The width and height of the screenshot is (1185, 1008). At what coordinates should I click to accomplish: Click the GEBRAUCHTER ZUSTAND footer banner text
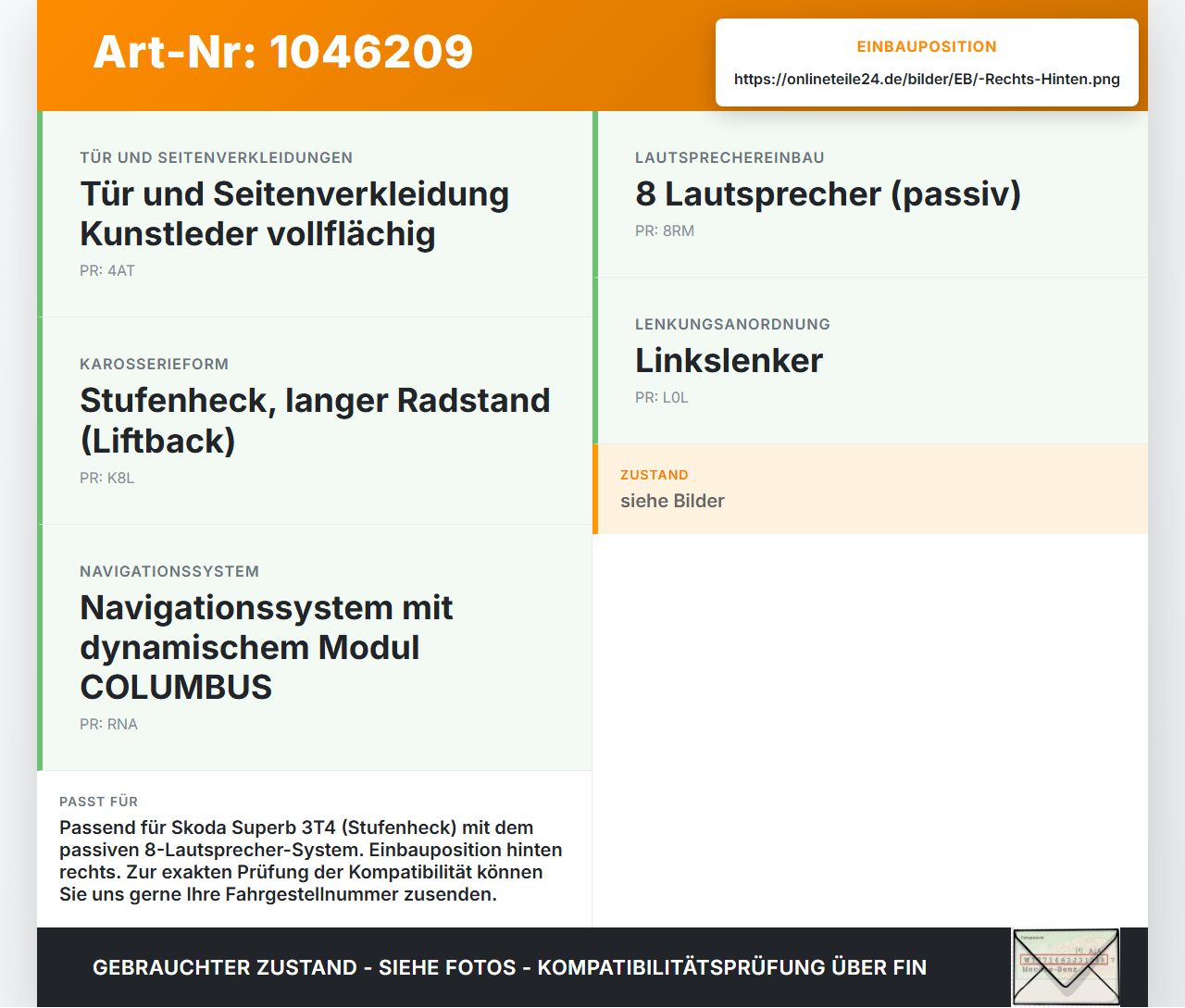coord(510,967)
